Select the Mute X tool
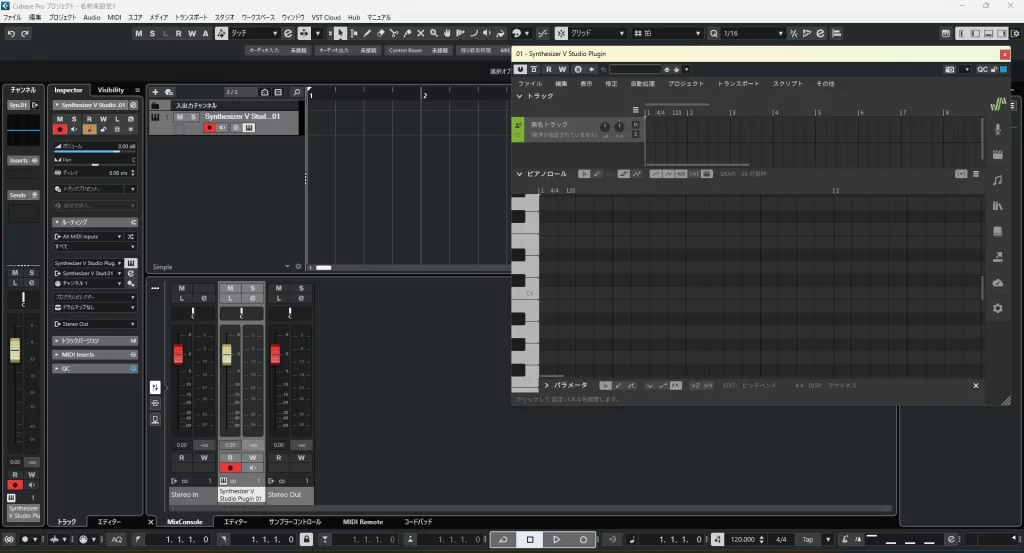 [x=421, y=33]
